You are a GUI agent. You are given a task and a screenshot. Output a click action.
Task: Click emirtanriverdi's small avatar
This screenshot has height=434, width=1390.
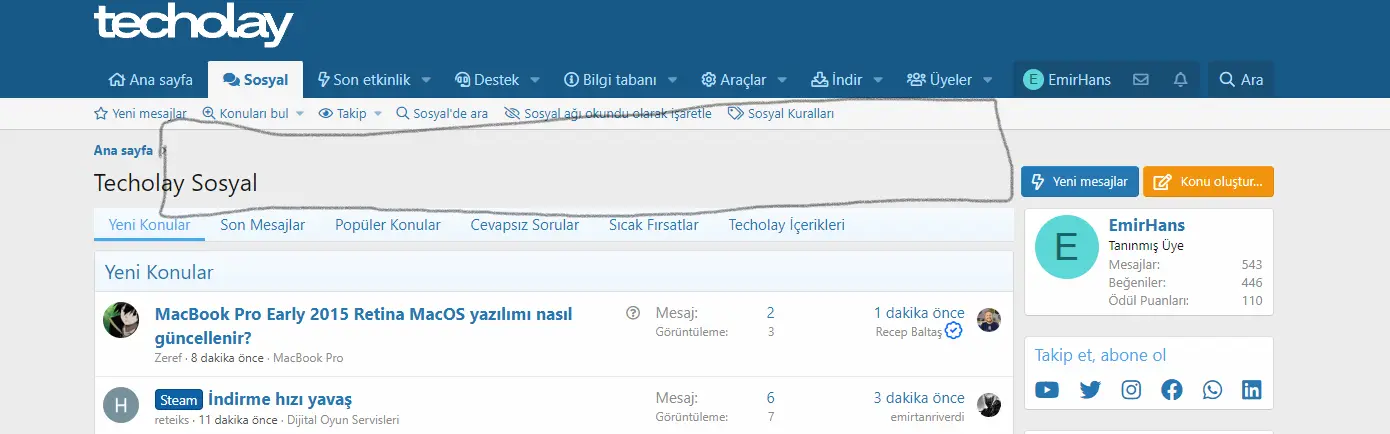989,405
